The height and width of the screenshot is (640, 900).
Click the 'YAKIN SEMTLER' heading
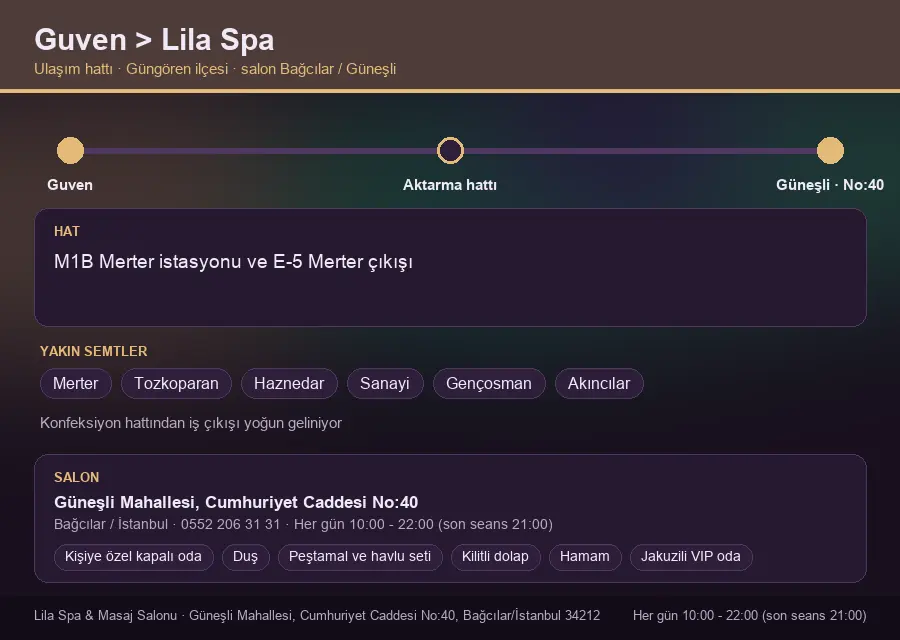click(94, 351)
